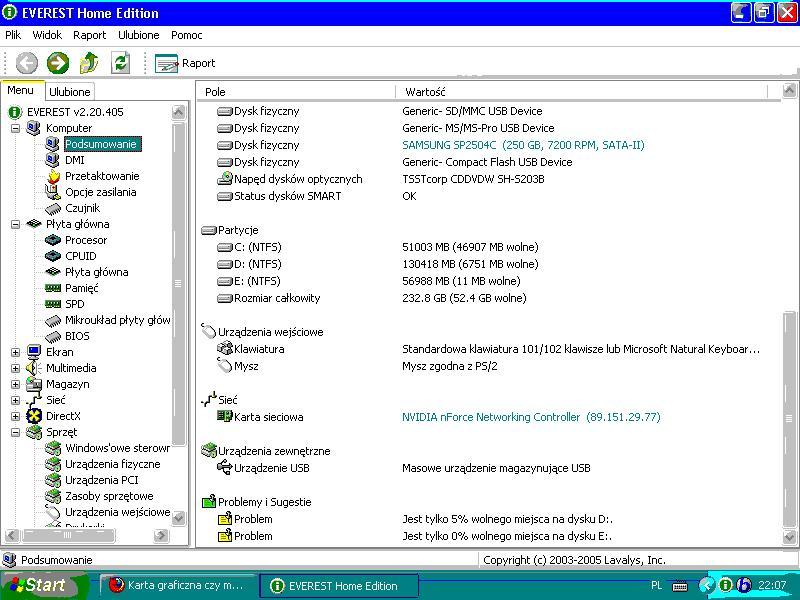Open the Pamięć memory item
Screen dimensions: 800x600
(82, 288)
